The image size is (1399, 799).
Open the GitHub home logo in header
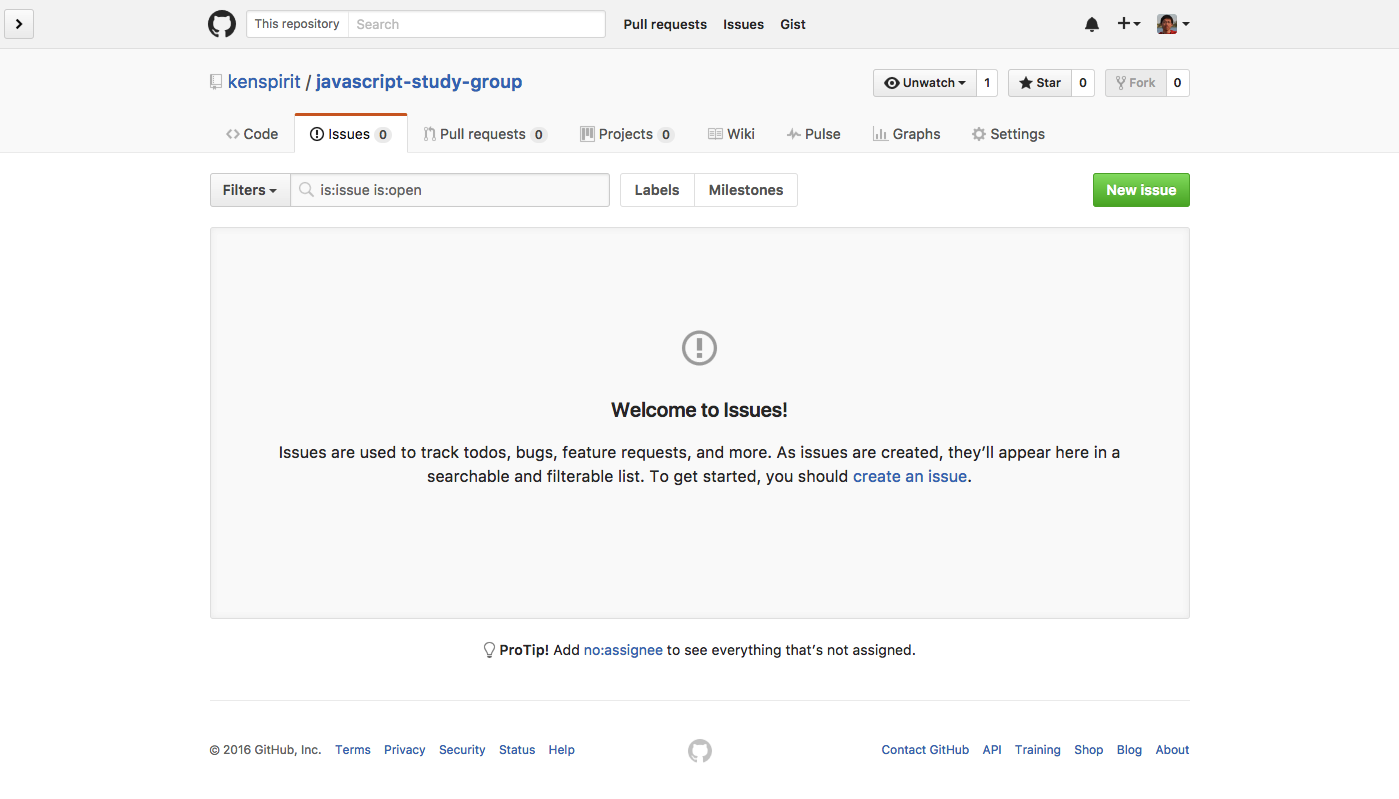coord(222,24)
